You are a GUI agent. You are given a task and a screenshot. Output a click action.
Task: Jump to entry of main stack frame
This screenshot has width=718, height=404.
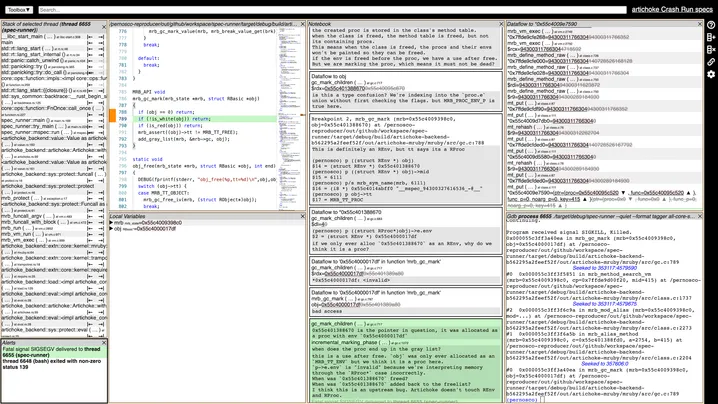click(90, 43)
